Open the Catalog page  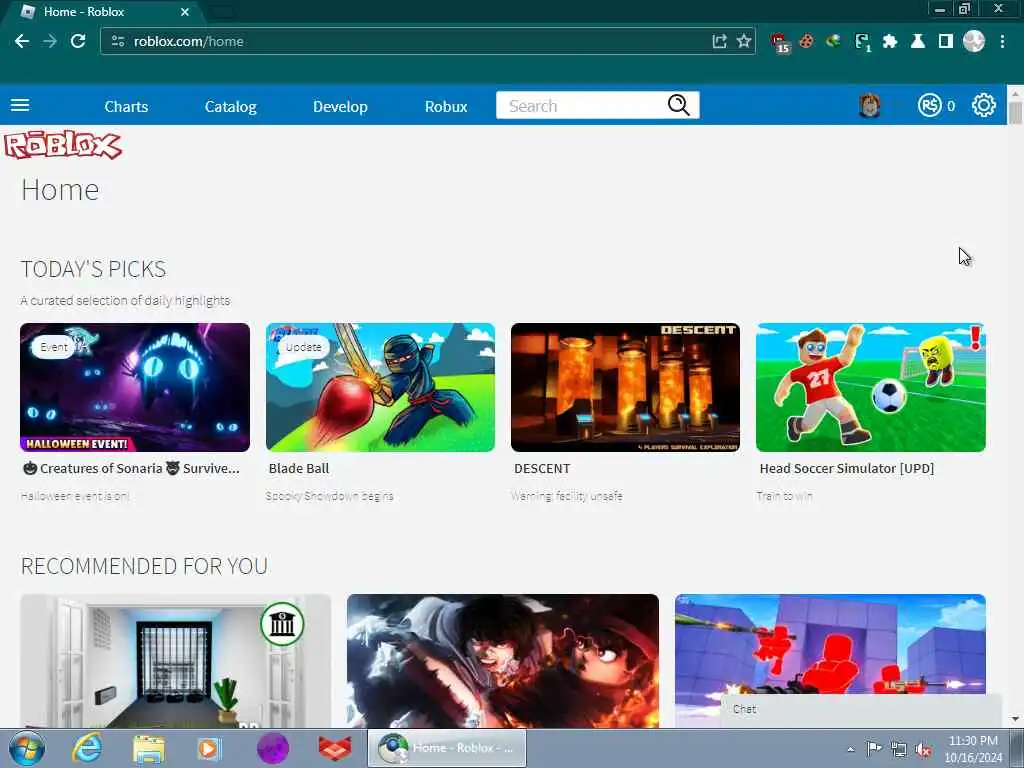(231, 106)
